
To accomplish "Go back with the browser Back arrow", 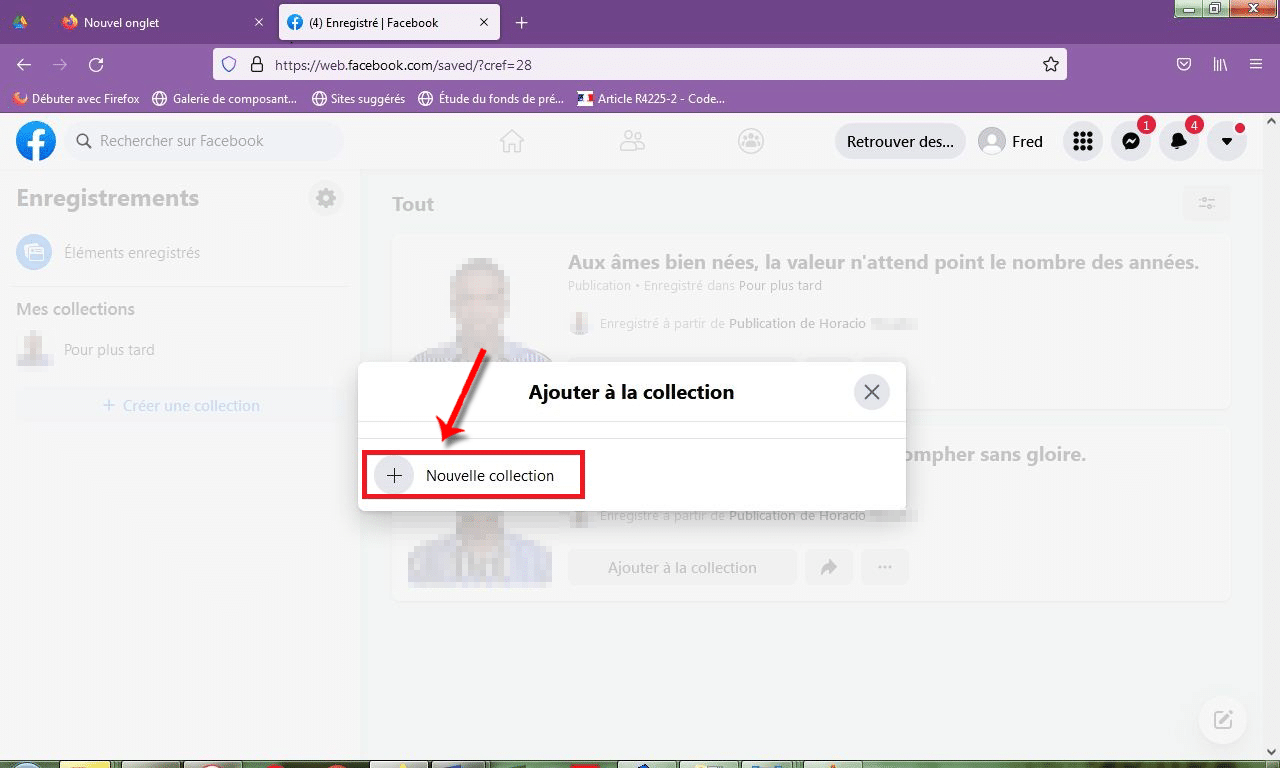I will click(24, 64).
